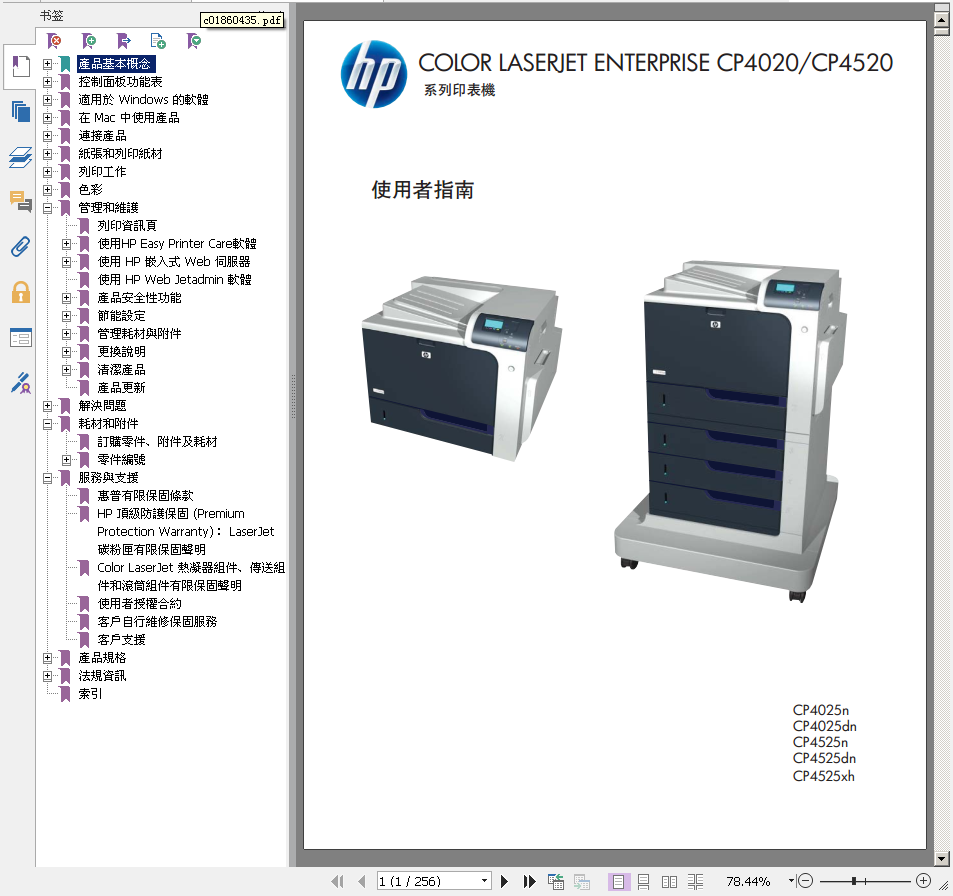Click the zoom out minus button
Image resolution: width=953 pixels, height=896 pixels.
(805, 881)
